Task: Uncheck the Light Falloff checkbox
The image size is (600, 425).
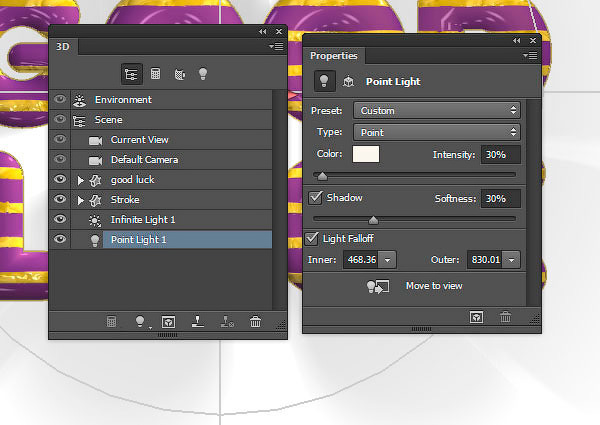Action: [x=312, y=238]
